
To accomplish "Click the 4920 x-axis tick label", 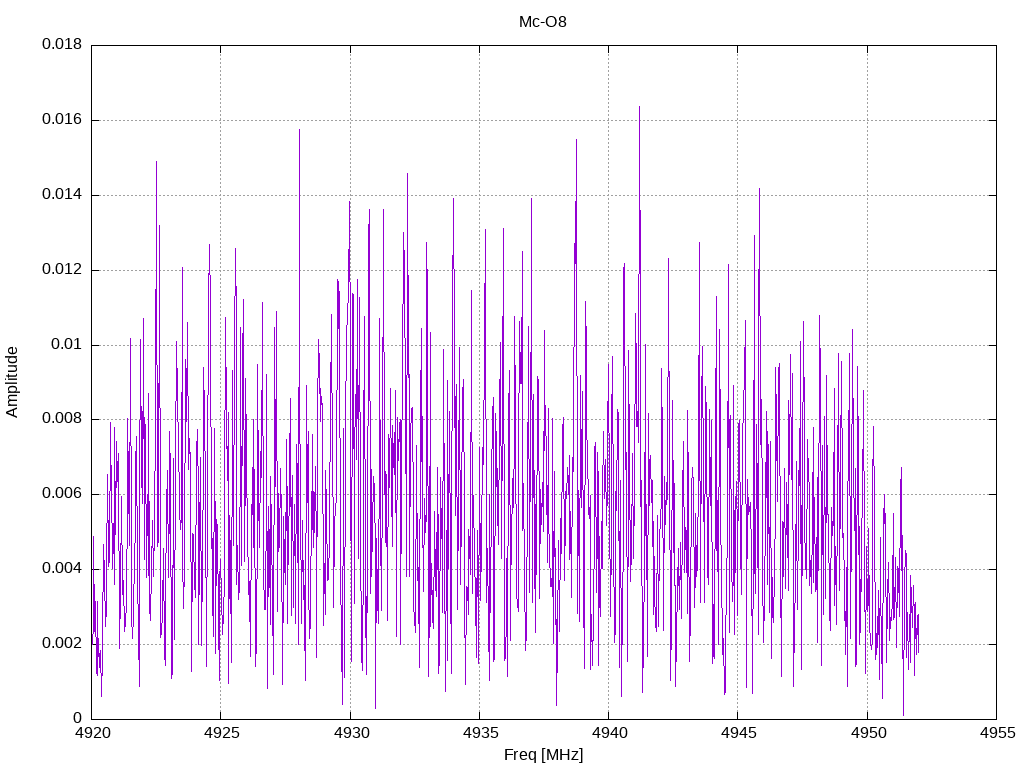I will (x=93, y=733).
